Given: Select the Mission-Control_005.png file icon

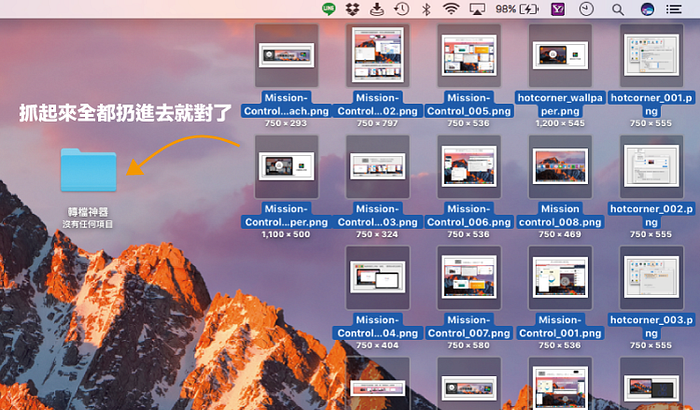Looking at the screenshot, I should 469,55.
